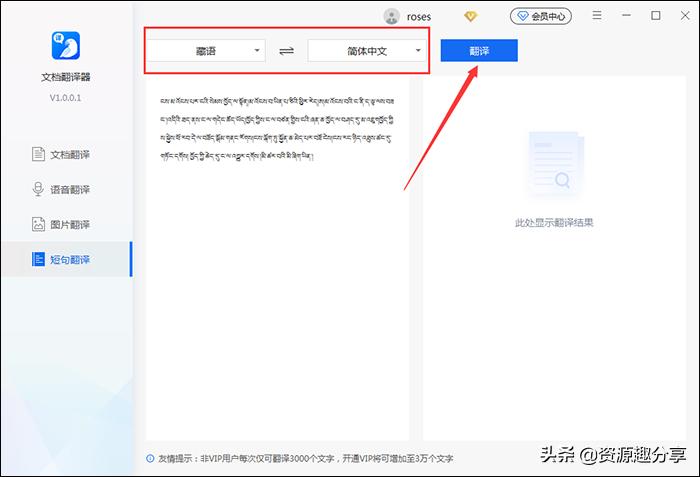
Task: Open 会员中心 member center
Action: tap(541, 17)
